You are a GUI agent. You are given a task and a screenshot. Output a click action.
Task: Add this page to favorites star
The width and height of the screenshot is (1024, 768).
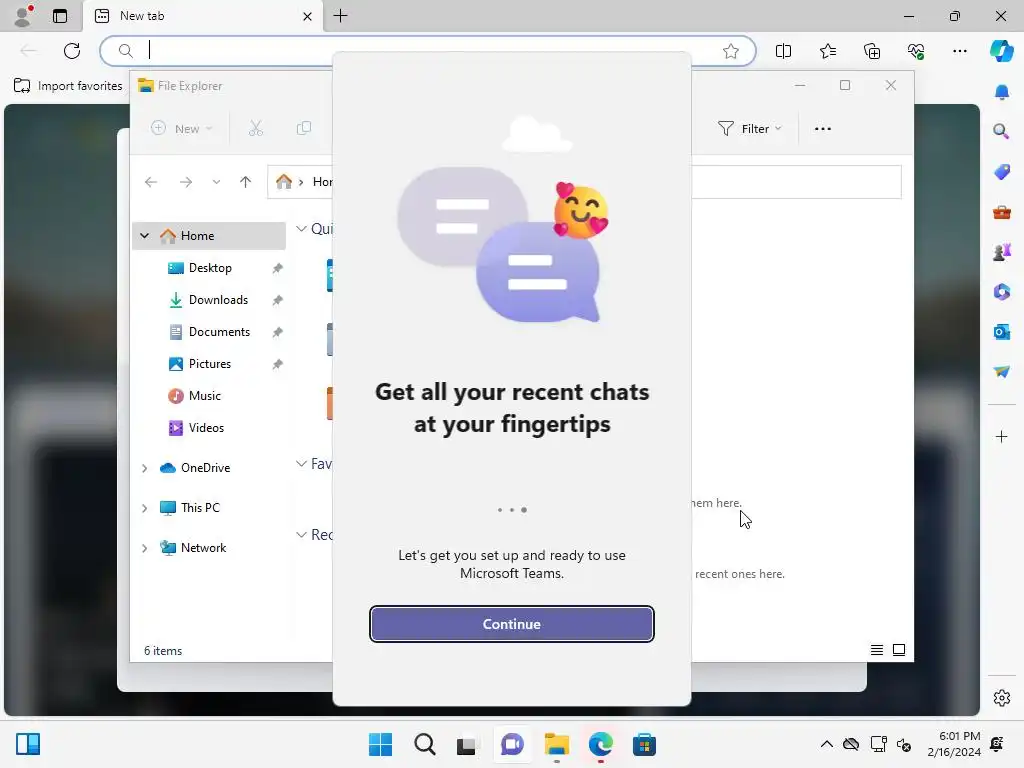[x=731, y=51]
